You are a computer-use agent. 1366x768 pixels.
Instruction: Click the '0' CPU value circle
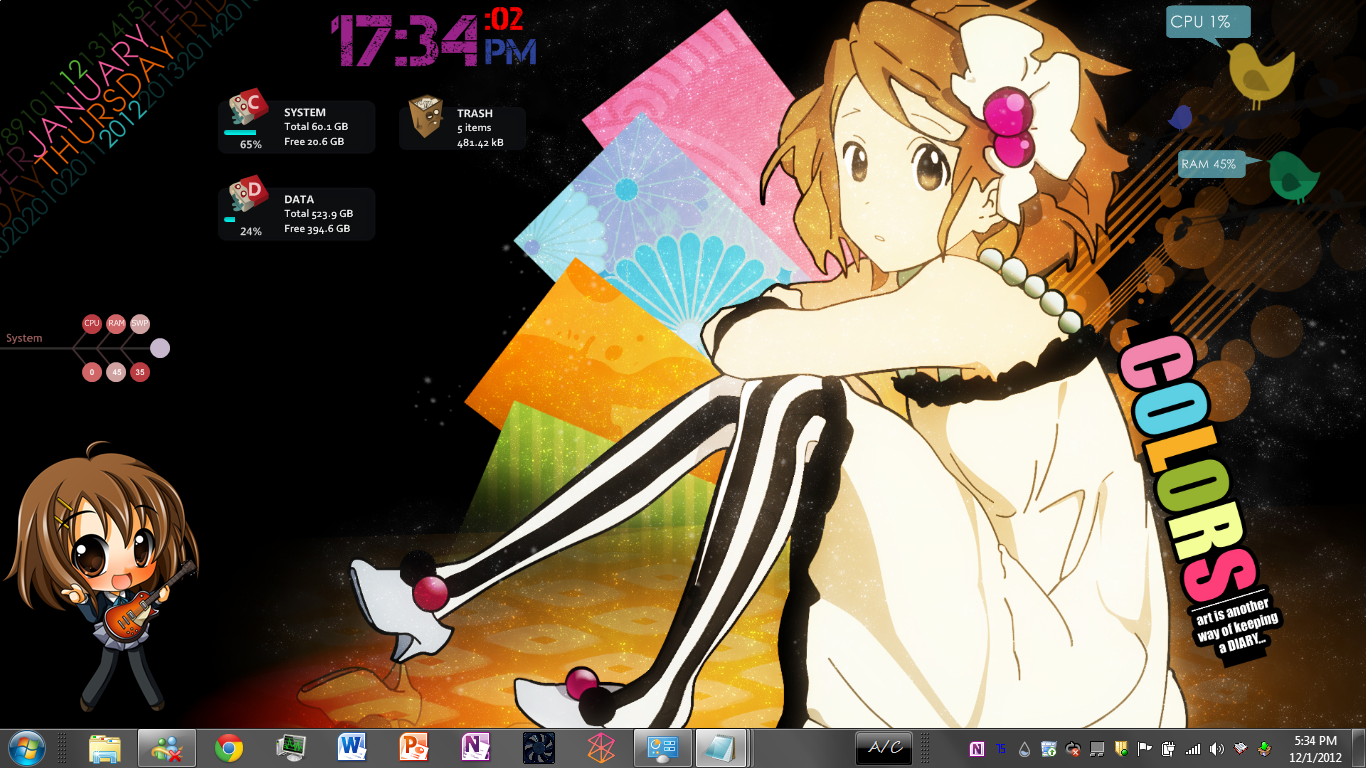tap(92, 373)
